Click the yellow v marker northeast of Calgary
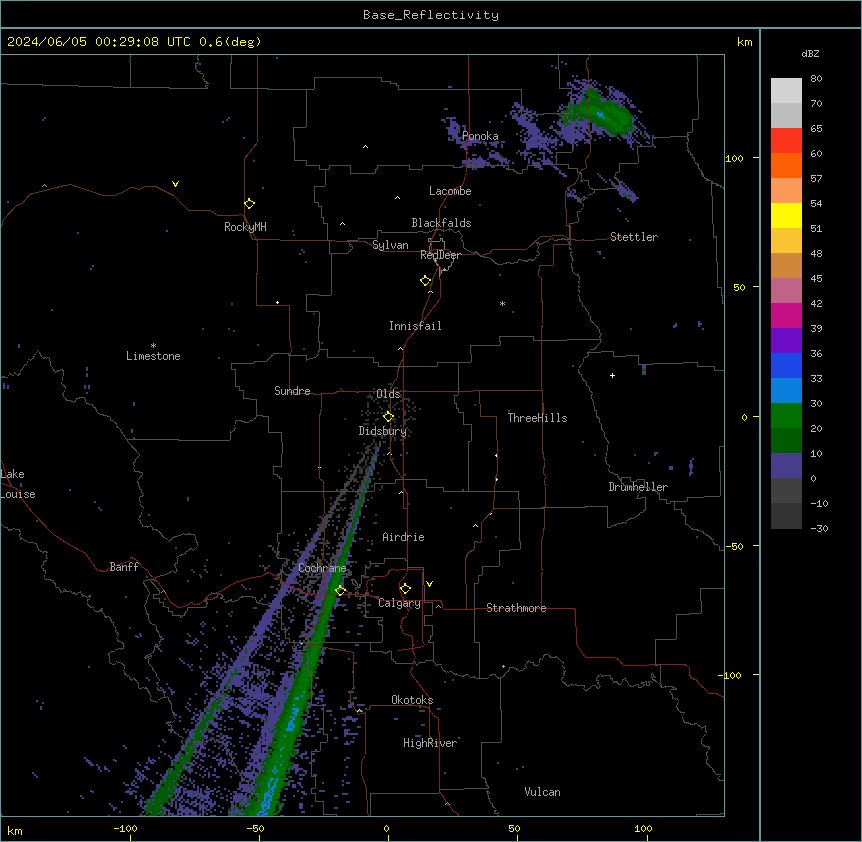The image size is (862, 842). [x=429, y=584]
